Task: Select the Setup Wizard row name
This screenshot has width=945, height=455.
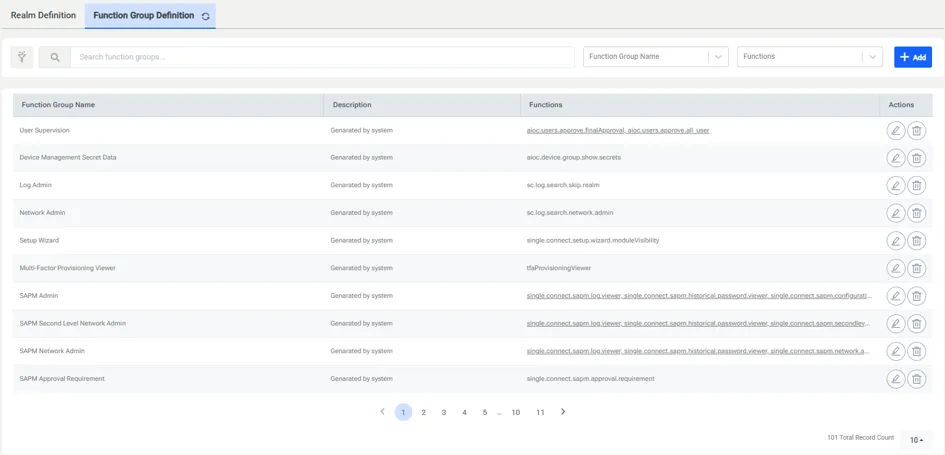Action: pos(39,240)
